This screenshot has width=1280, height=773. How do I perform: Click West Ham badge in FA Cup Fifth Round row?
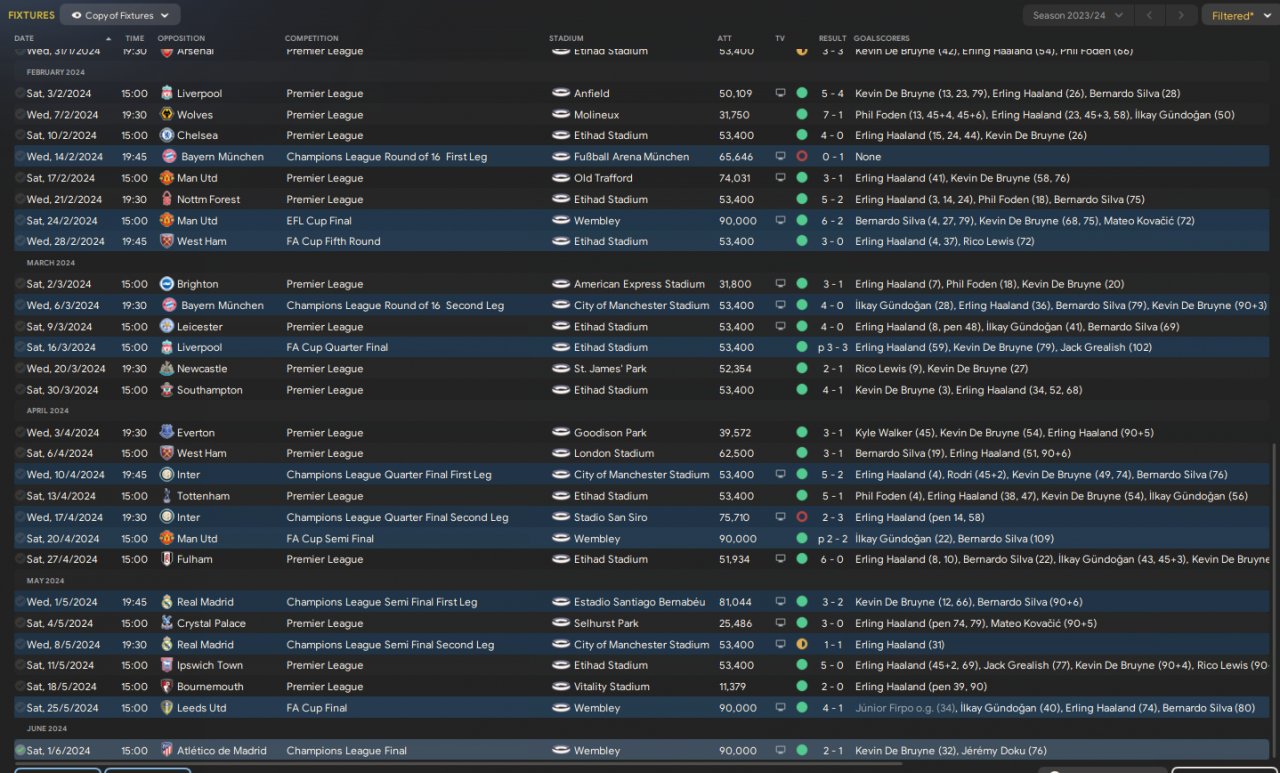pyautogui.click(x=167, y=241)
